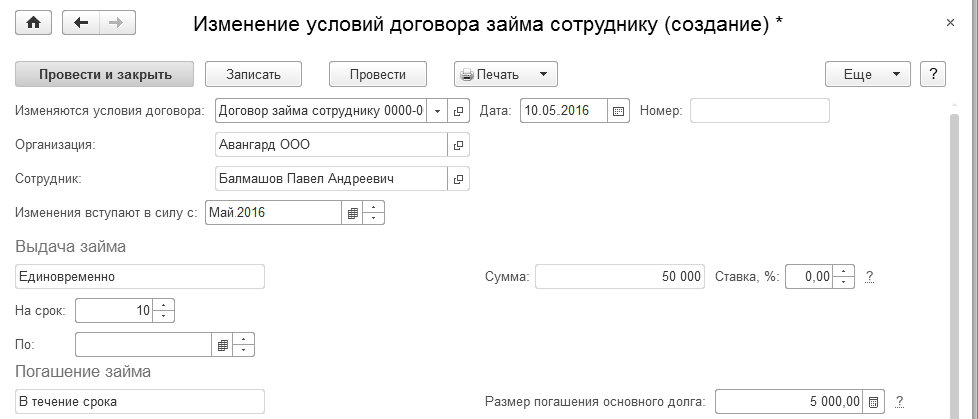Expand the Договор займа dropdown list
The image size is (978, 419).
(437, 111)
